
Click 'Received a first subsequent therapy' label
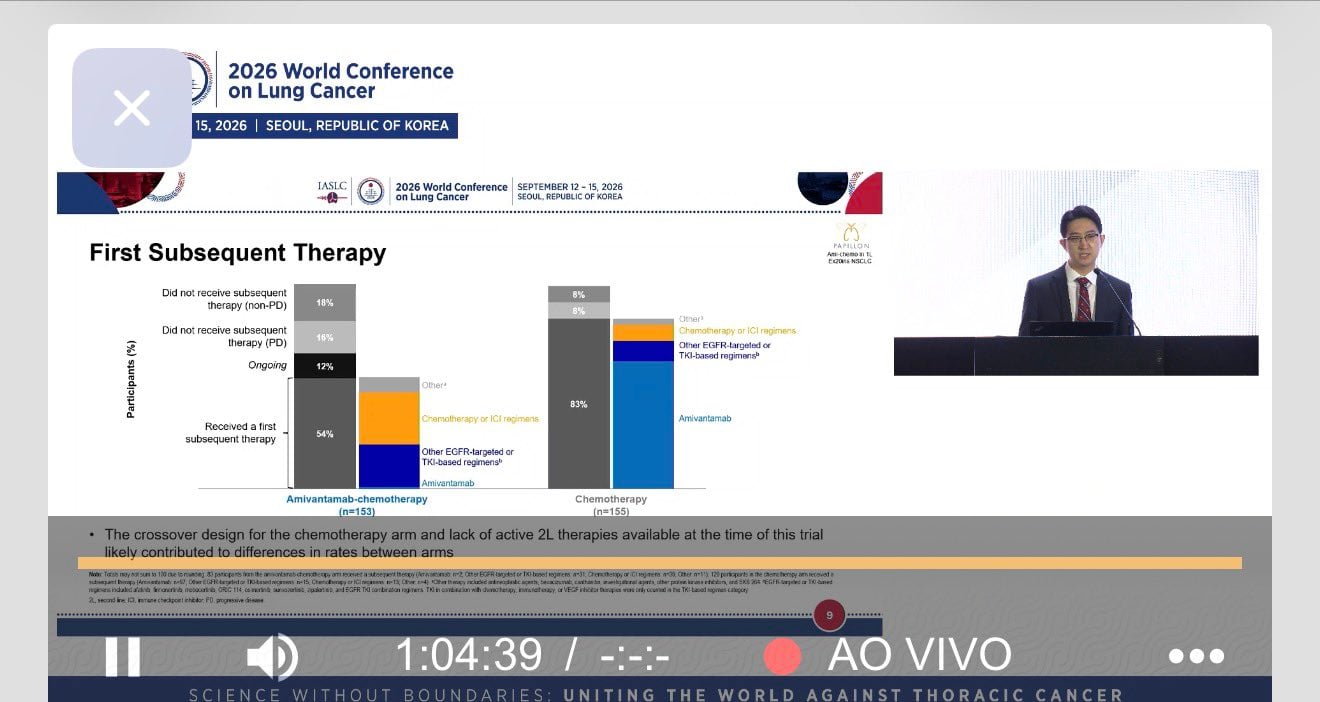click(231, 433)
